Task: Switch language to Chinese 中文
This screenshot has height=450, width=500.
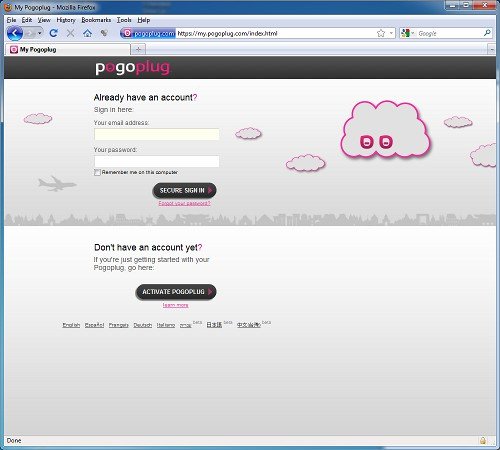Action: coord(249,325)
